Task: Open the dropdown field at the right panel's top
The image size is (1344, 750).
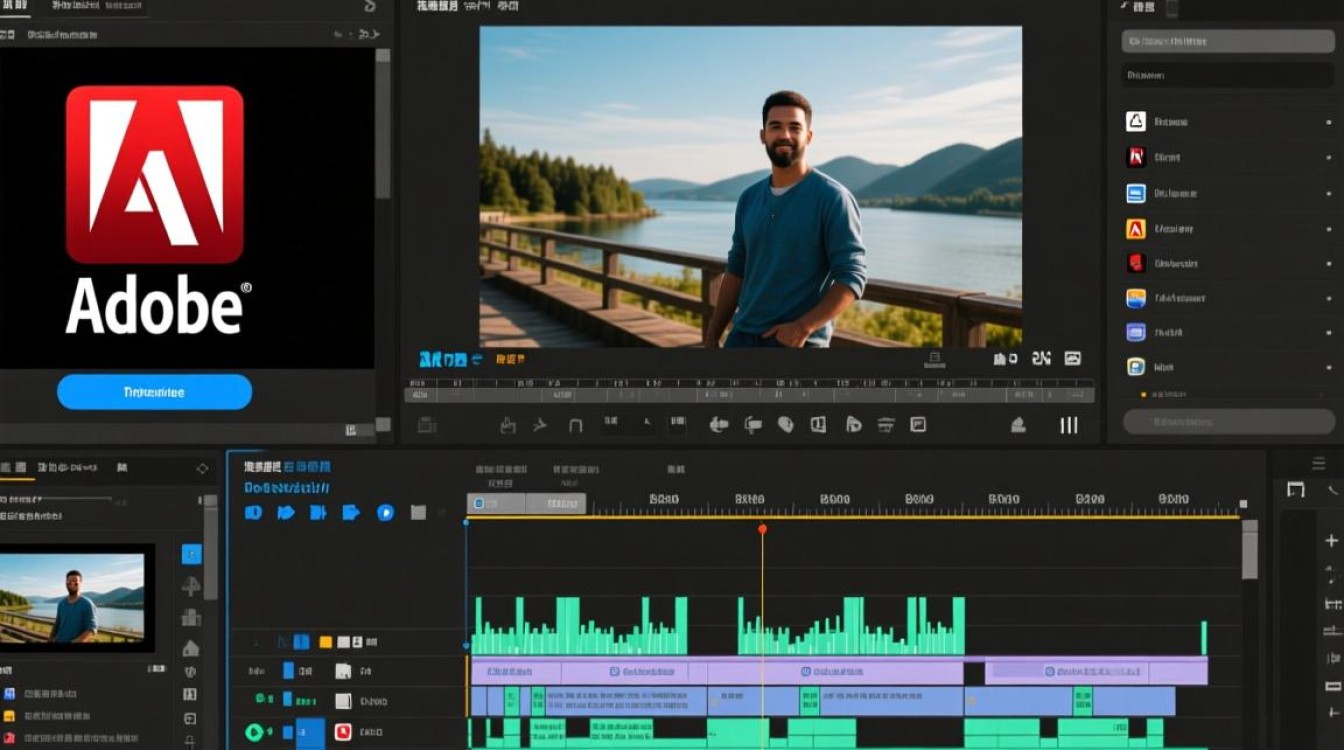Action: click(x=1226, y=41)
